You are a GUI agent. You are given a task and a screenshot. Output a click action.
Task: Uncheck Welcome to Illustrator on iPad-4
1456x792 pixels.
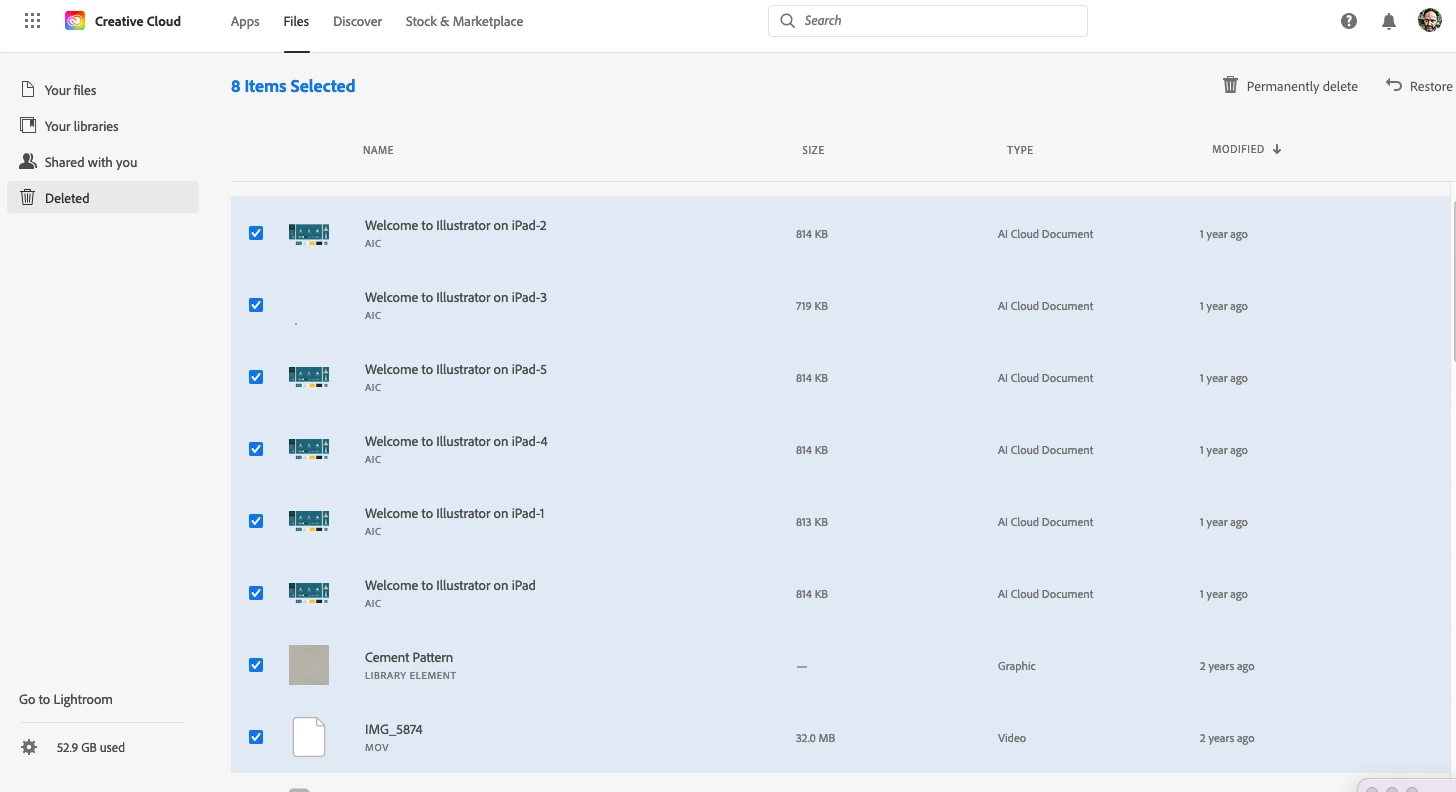pos(256,449)
